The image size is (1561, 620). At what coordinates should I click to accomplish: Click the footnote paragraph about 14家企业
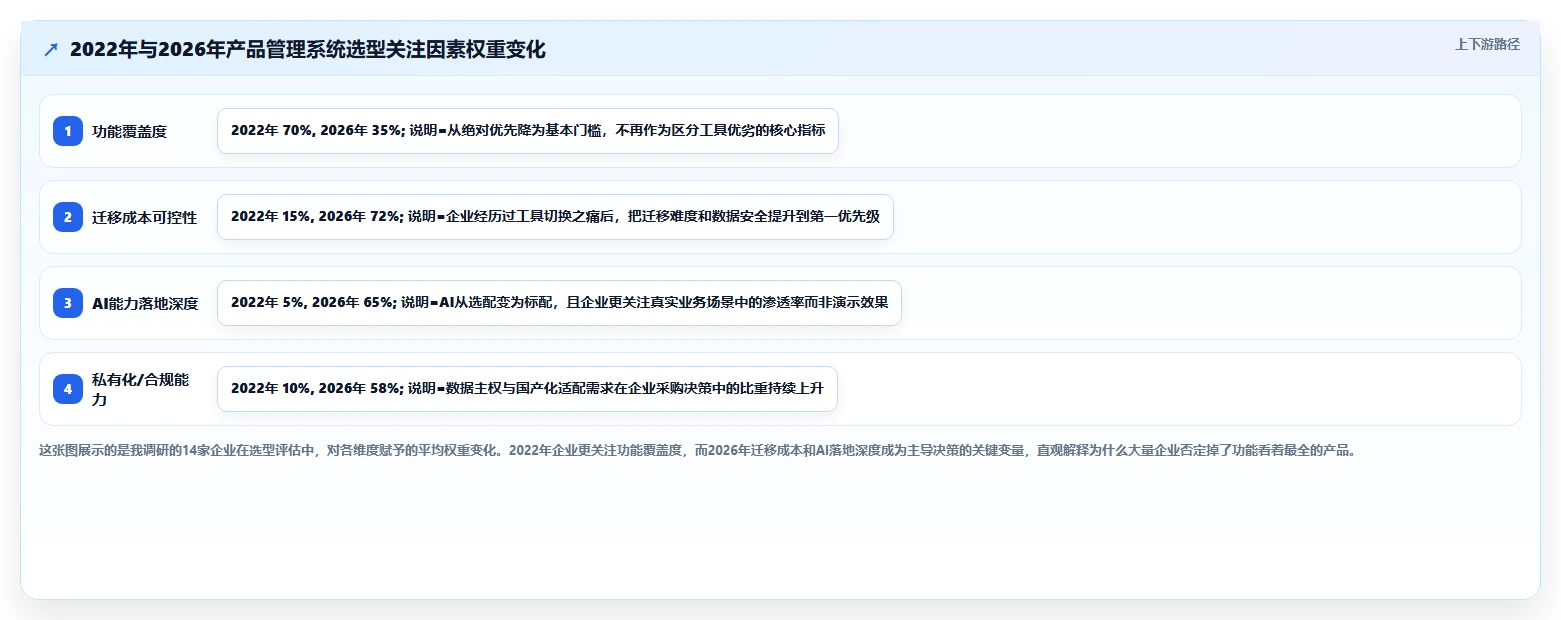(x=698, y=450)
